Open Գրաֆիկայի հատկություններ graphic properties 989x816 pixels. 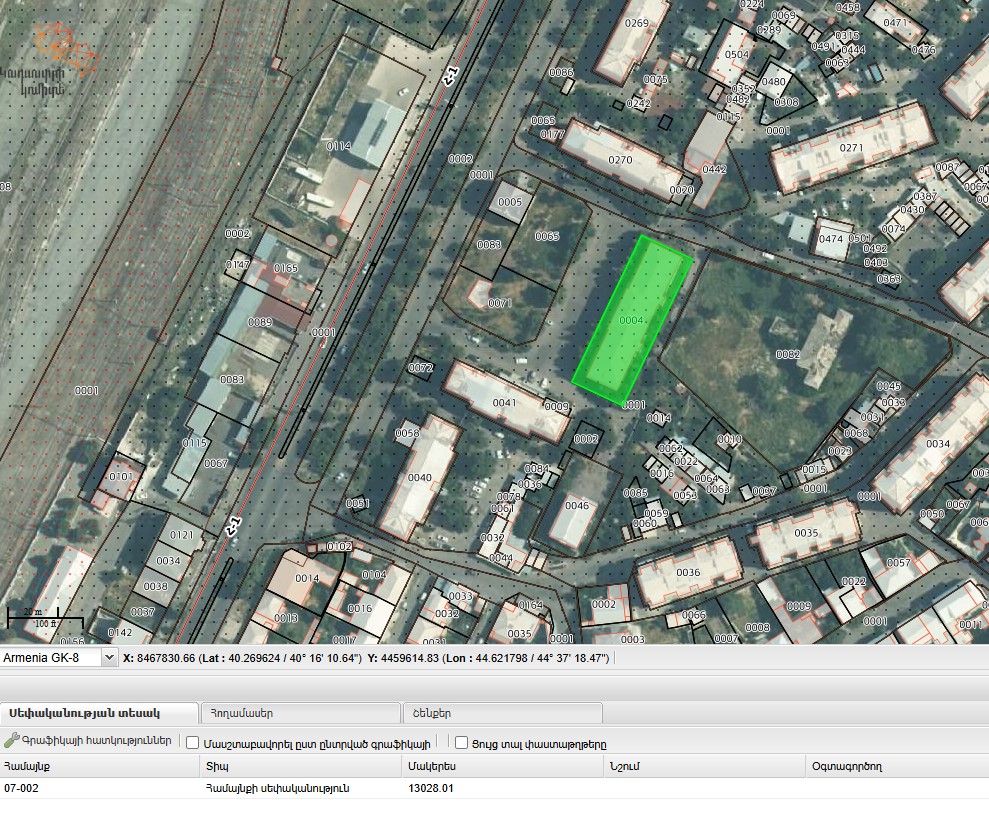[97, 740]
